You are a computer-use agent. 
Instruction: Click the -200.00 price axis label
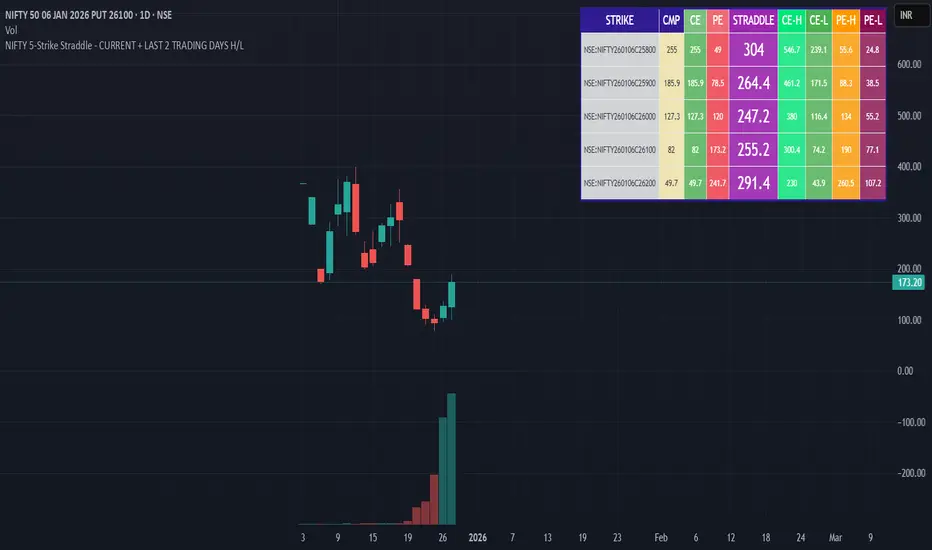point(911,473)
